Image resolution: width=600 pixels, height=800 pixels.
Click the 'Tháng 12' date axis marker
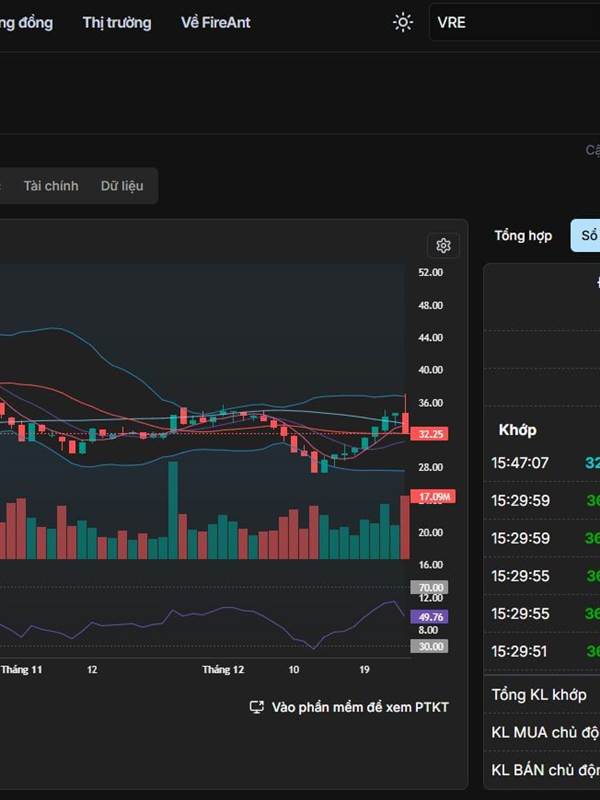(223, 670)
